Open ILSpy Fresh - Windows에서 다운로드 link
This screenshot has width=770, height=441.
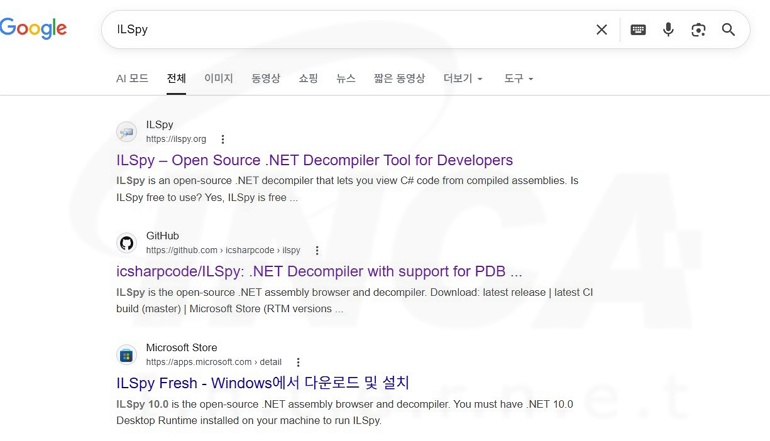[263, 383]
